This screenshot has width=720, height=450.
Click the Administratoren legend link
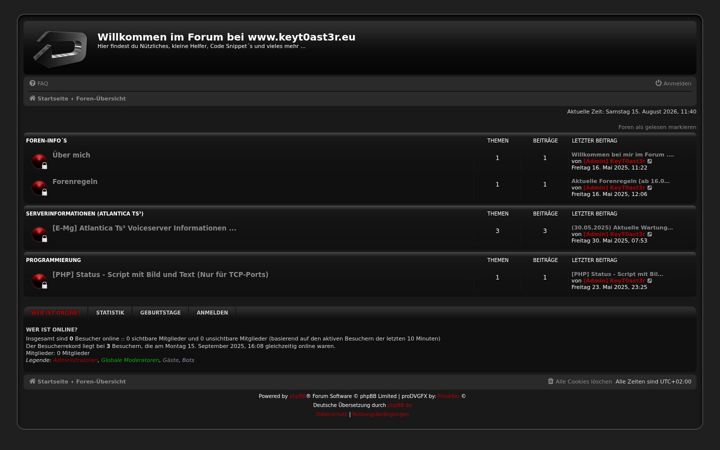75,360
